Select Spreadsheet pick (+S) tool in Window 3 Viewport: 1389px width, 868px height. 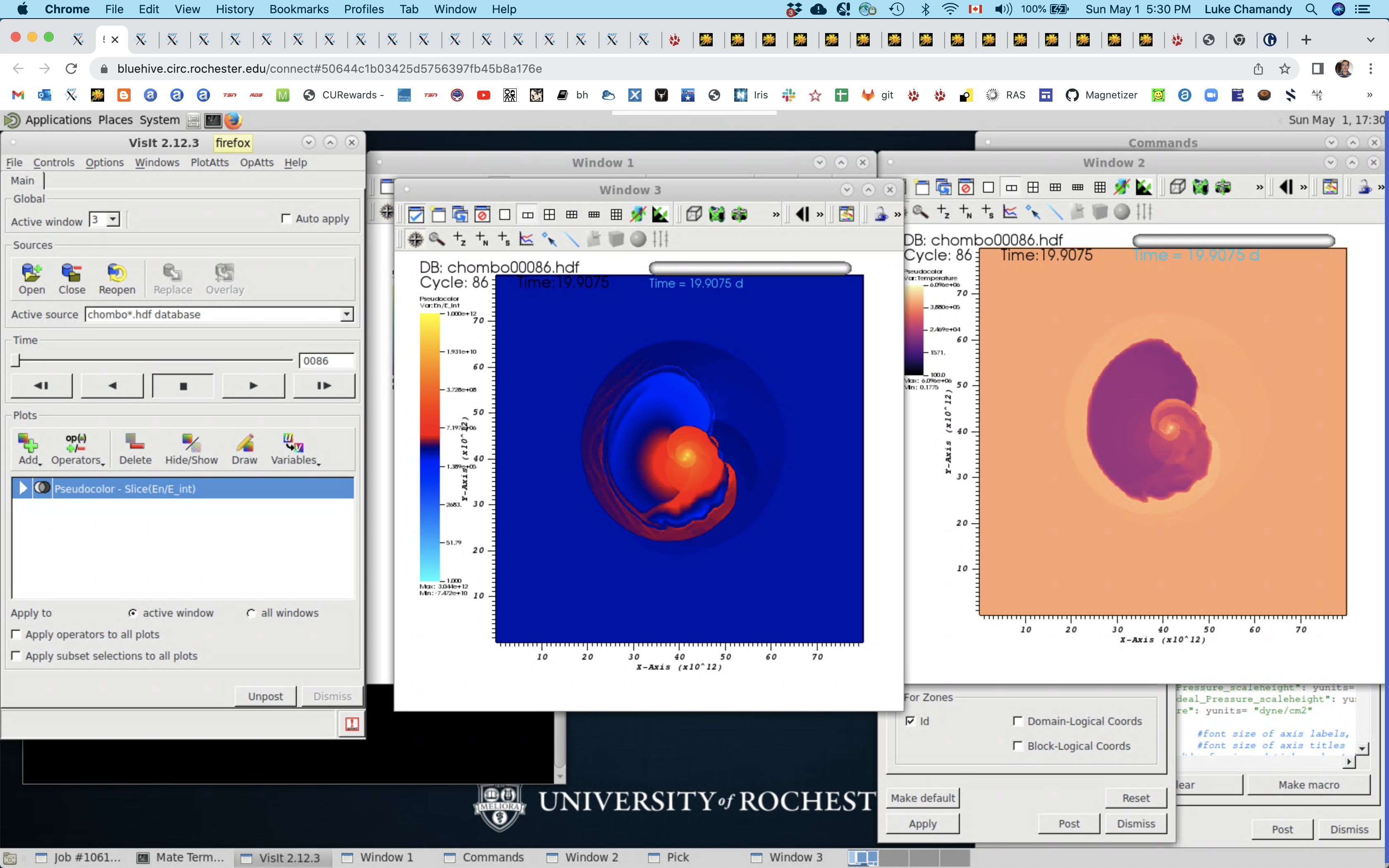click(504, 239)
